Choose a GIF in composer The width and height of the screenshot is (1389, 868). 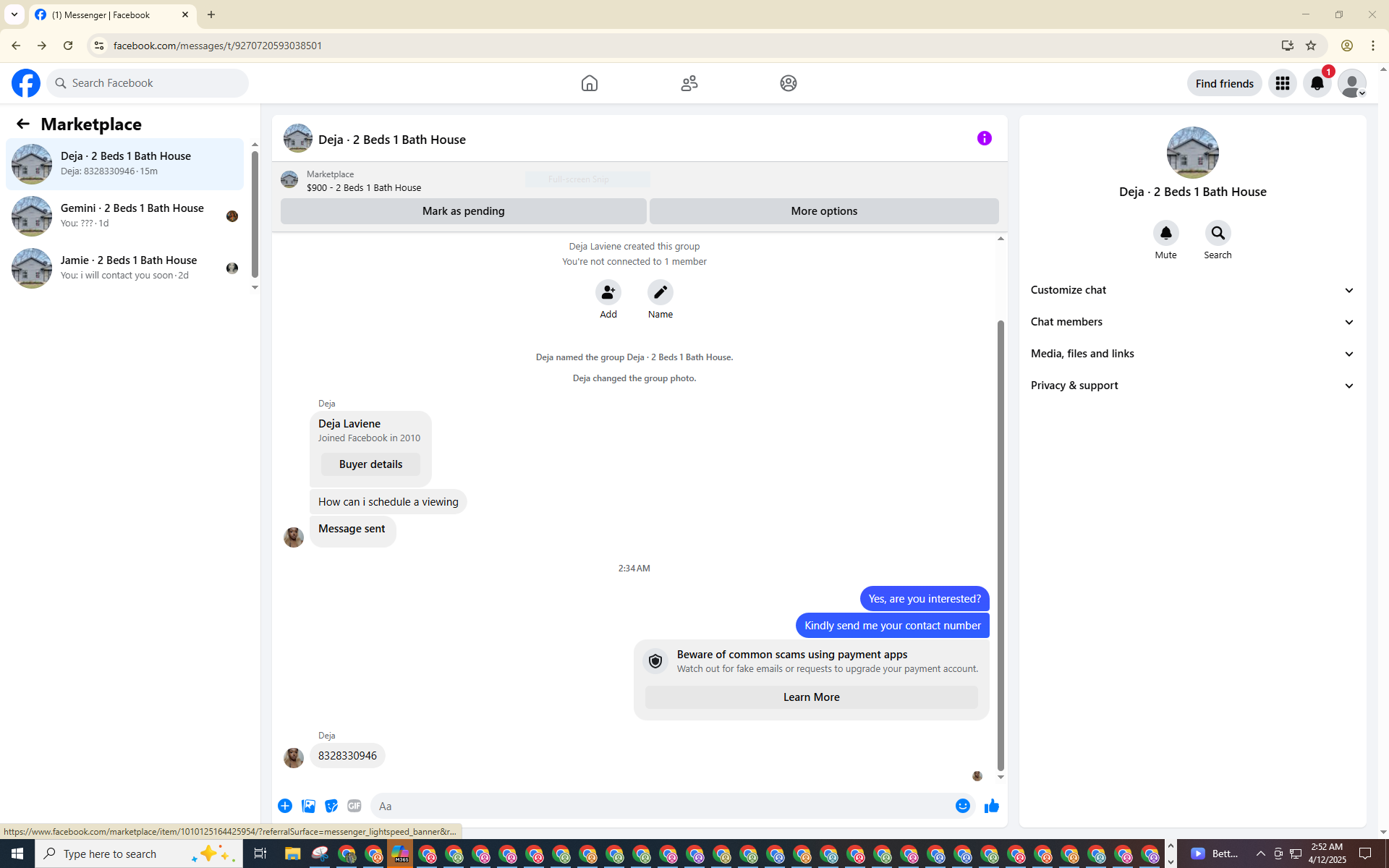click(354, 806)
